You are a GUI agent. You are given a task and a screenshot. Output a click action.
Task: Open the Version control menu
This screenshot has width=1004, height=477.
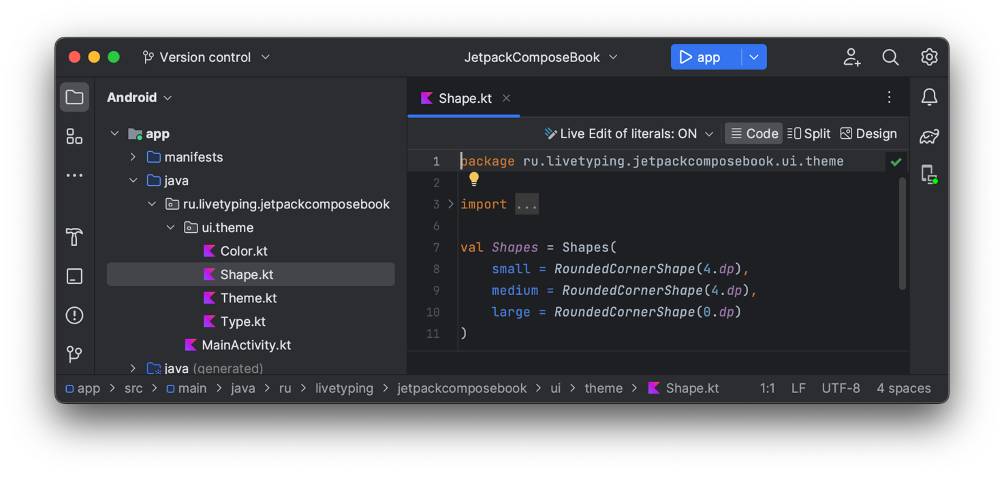(x=206, y=57)
